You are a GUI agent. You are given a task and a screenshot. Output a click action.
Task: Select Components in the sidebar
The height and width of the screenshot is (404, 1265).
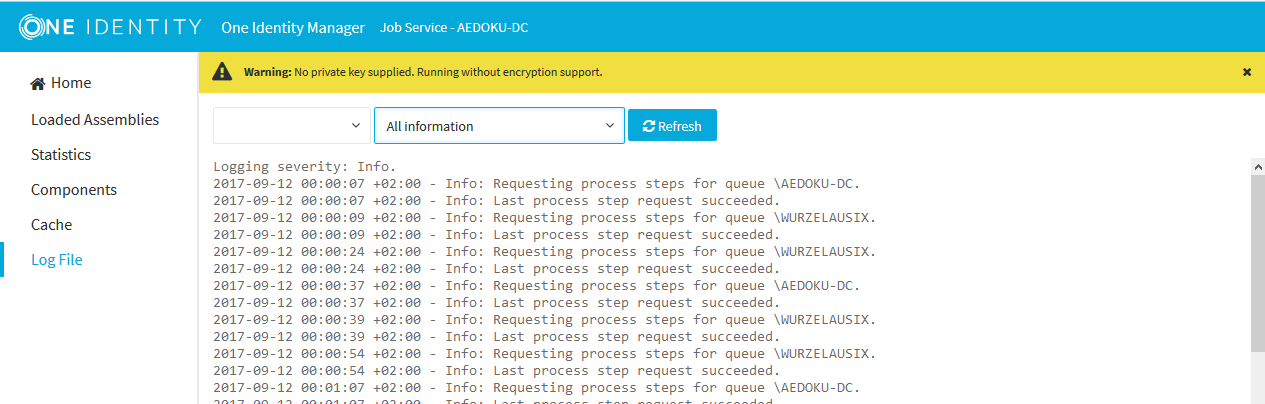click(74, 190)
